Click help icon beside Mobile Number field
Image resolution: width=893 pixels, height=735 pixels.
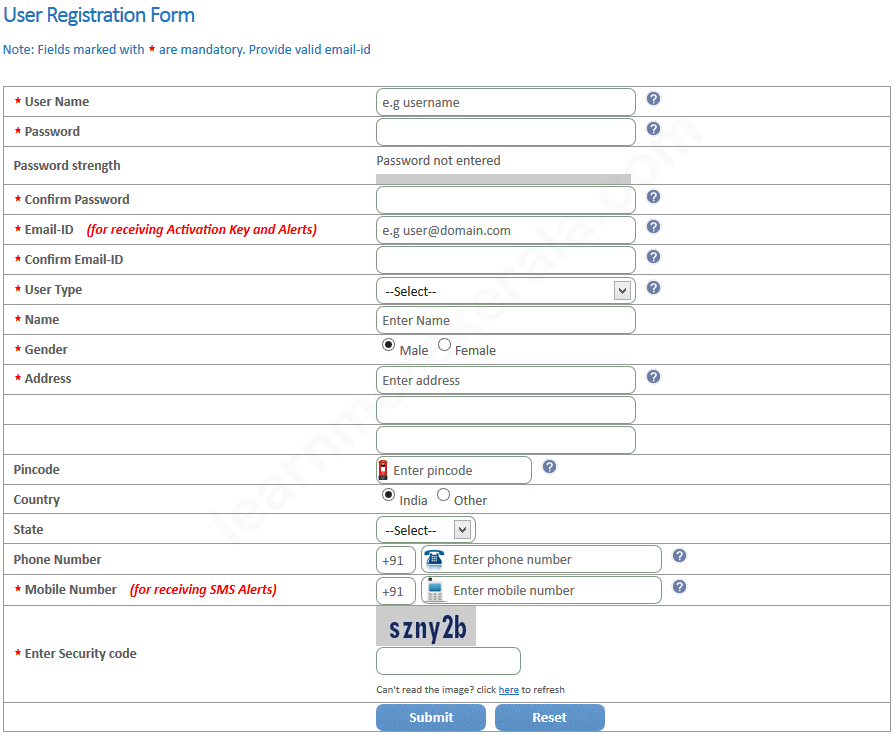pos(679,587)
